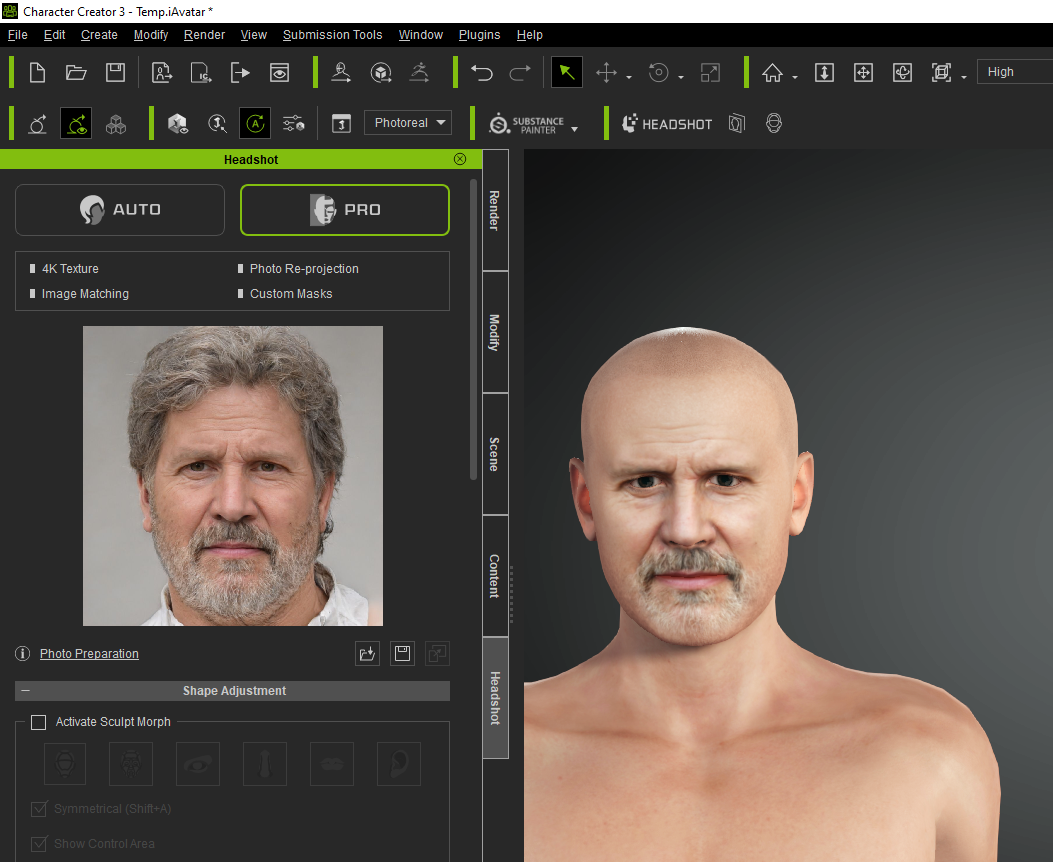Select the AUTO headshot mode button
The image size is (1053, 862).
tap(120, 210)
